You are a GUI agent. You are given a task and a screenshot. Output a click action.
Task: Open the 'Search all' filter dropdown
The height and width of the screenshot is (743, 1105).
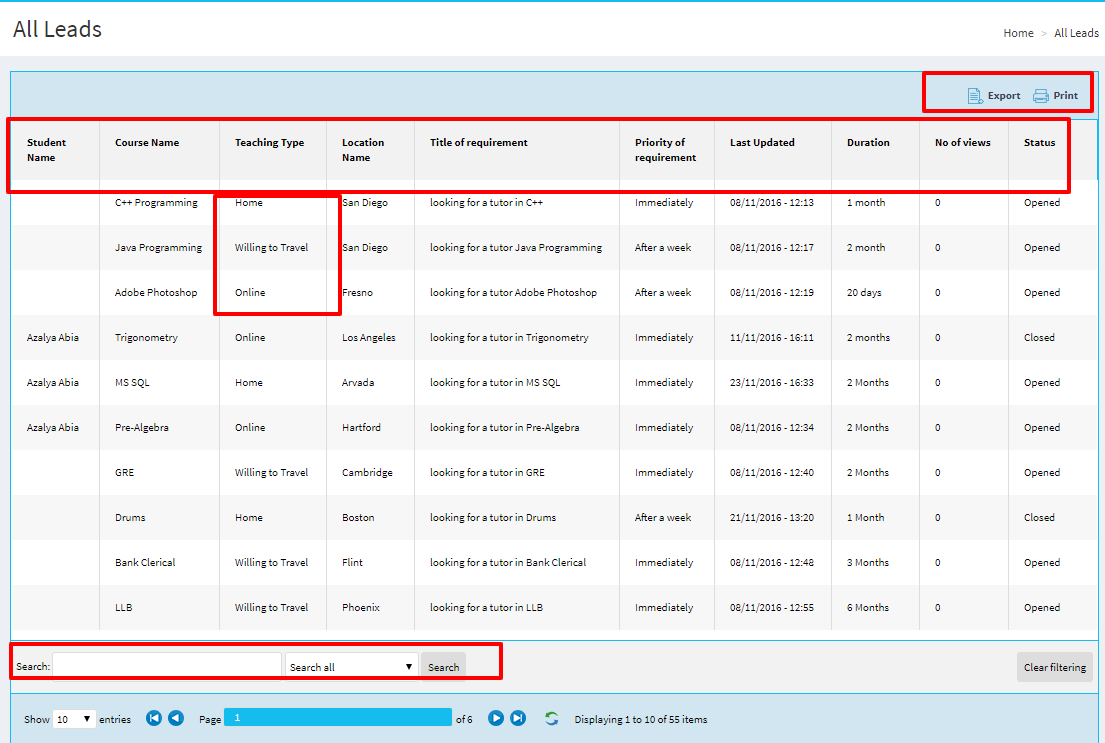tap(351, 667)
